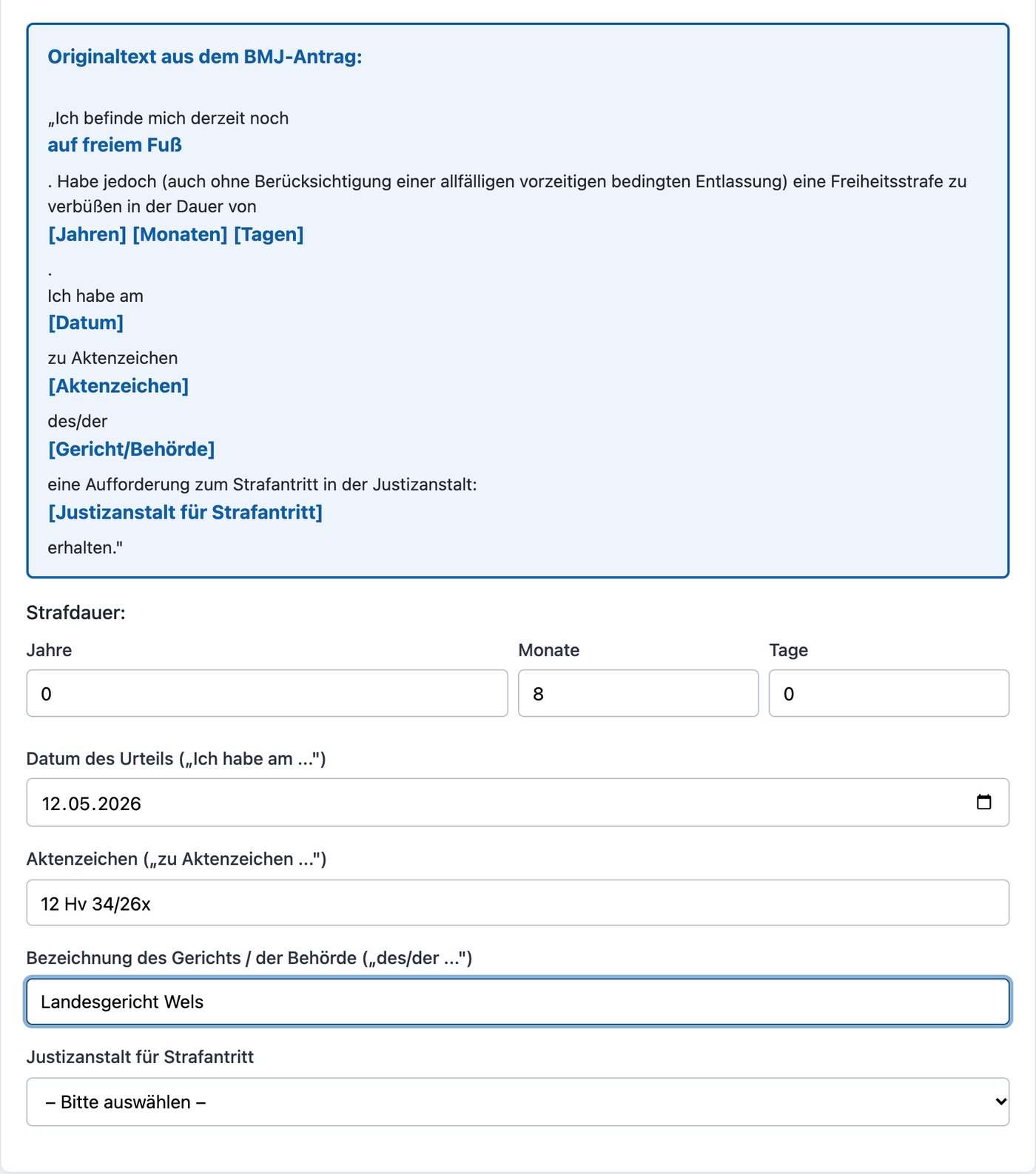Select the "– Bitte auswählen –" combo box
The image size is (1036, 1174).
click(518, 1102)
